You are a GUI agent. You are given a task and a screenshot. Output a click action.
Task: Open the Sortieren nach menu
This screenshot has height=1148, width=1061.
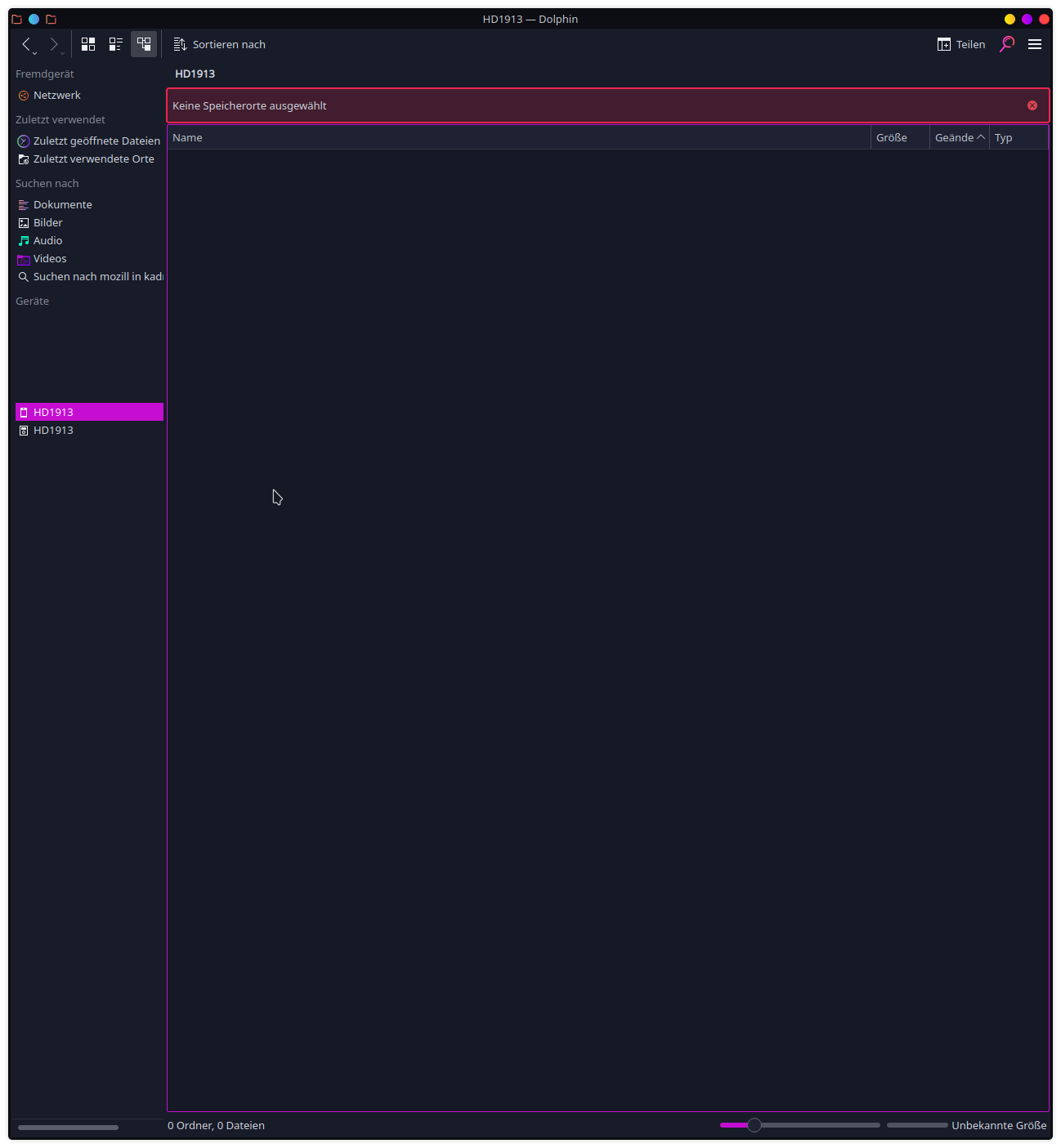click(x=219, y=44)
